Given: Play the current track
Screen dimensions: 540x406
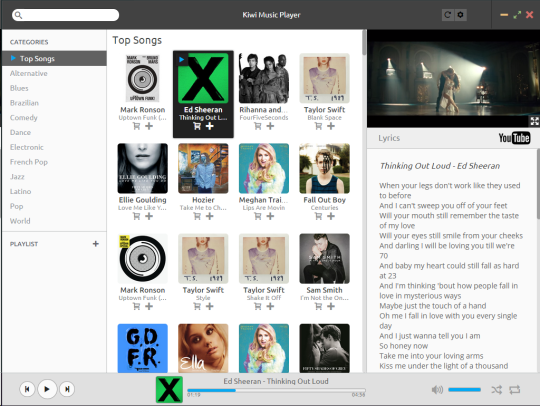Looking at the screenshot, I should [47, 389].
